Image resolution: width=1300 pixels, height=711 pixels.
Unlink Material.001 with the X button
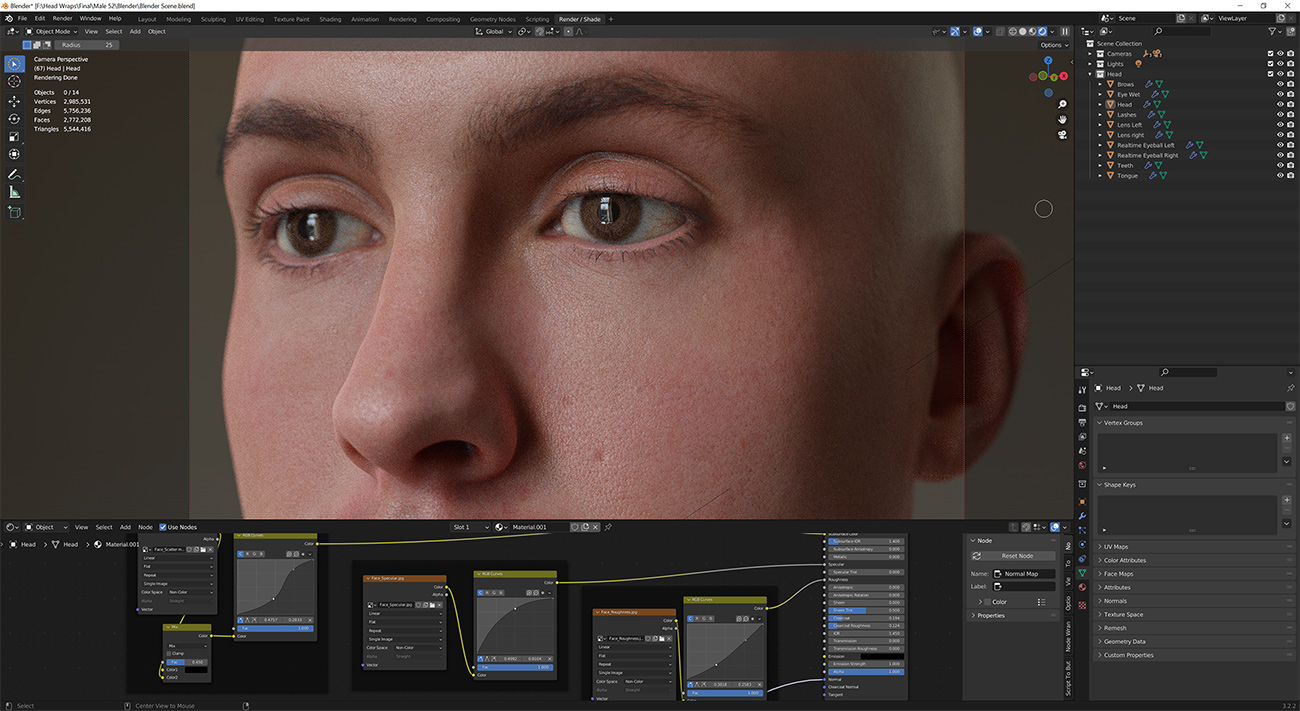tap(594, 527)
